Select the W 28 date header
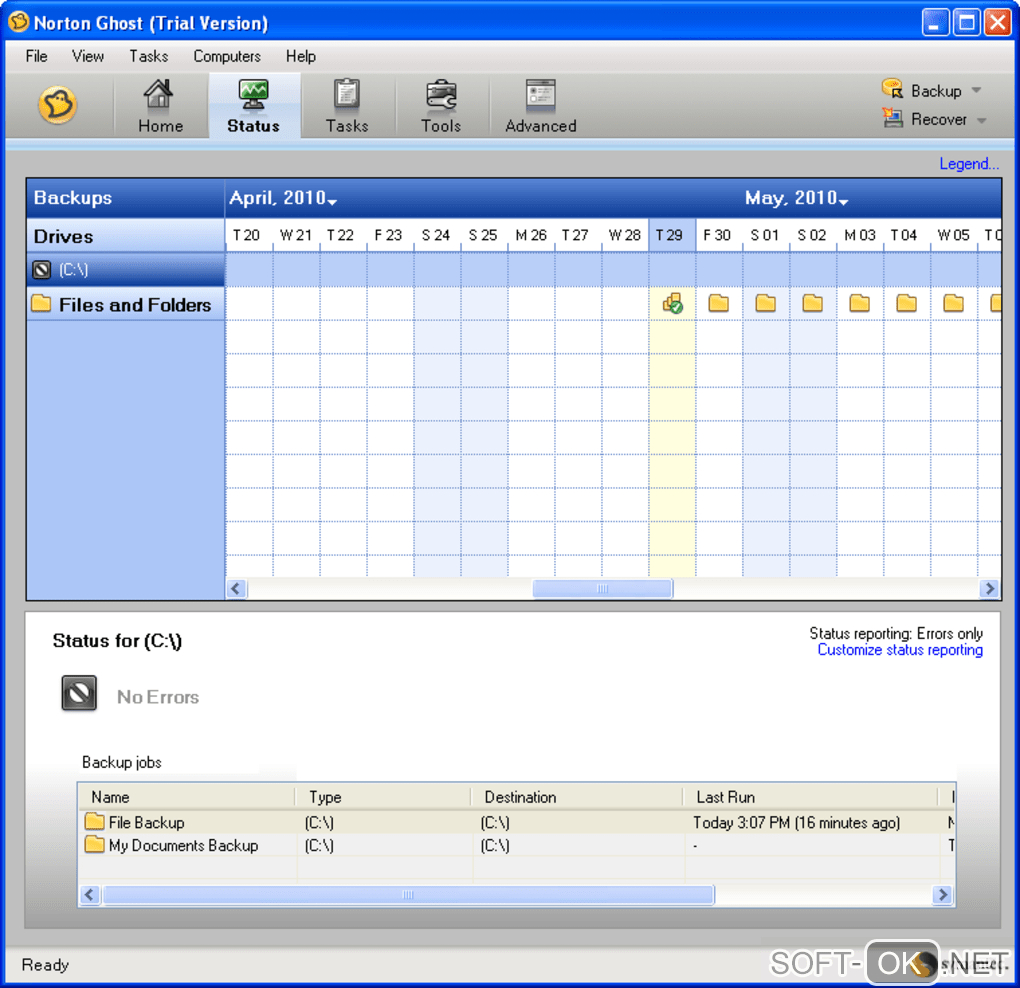The width and height of the screenshot is (1020, 988). [624, 235]
